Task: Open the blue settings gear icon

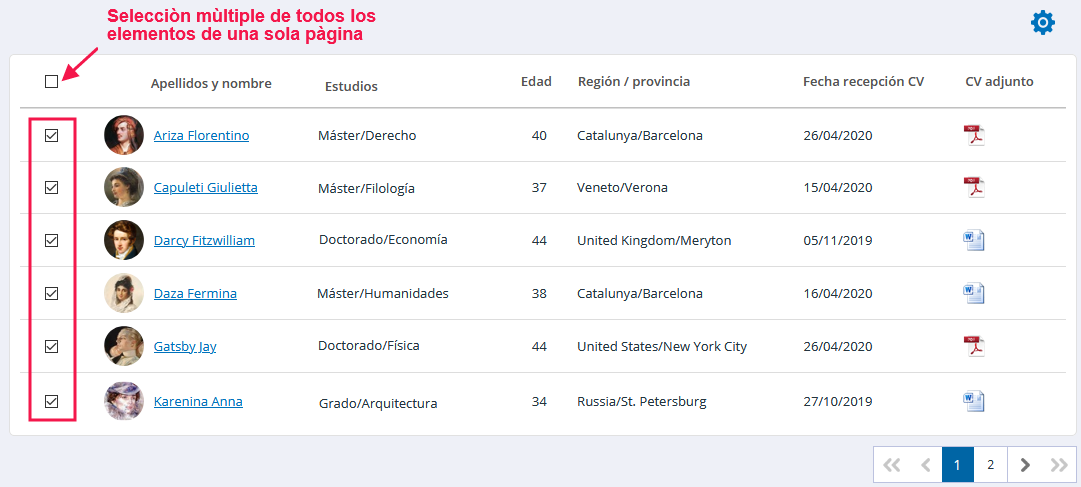Action: (1042, 23)
